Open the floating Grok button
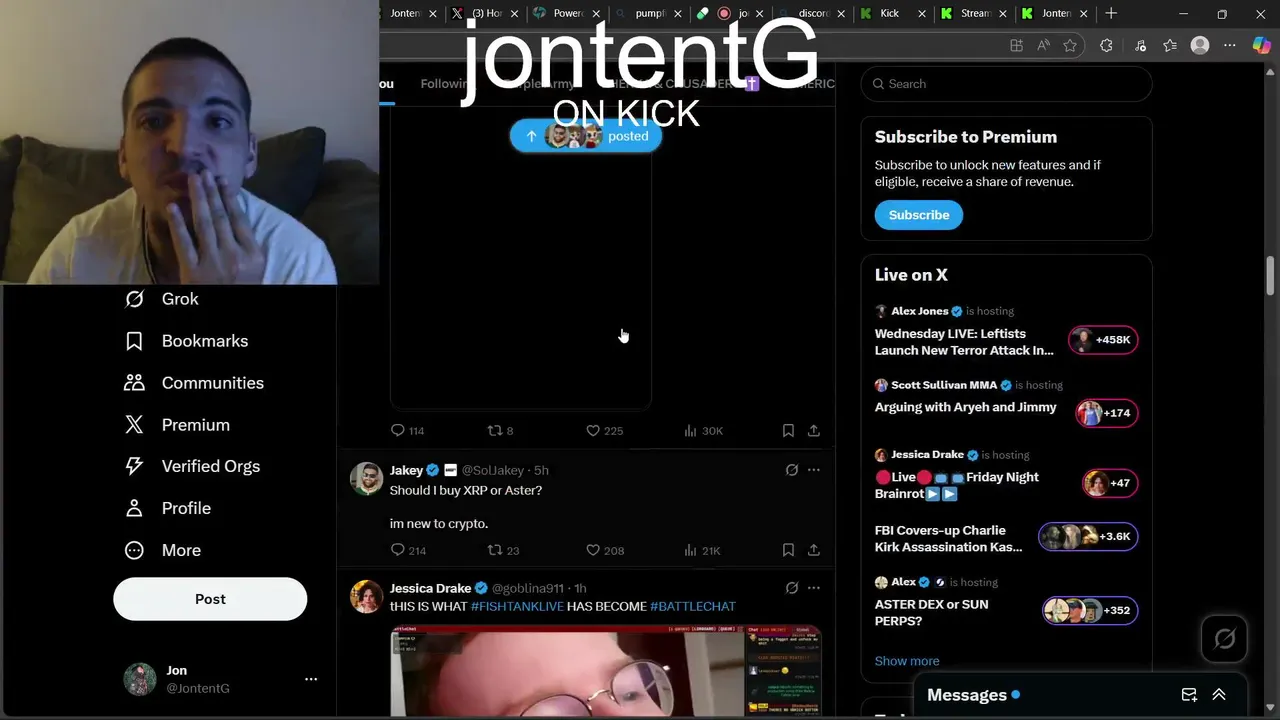1280x720 pixels. (1225, 639)
